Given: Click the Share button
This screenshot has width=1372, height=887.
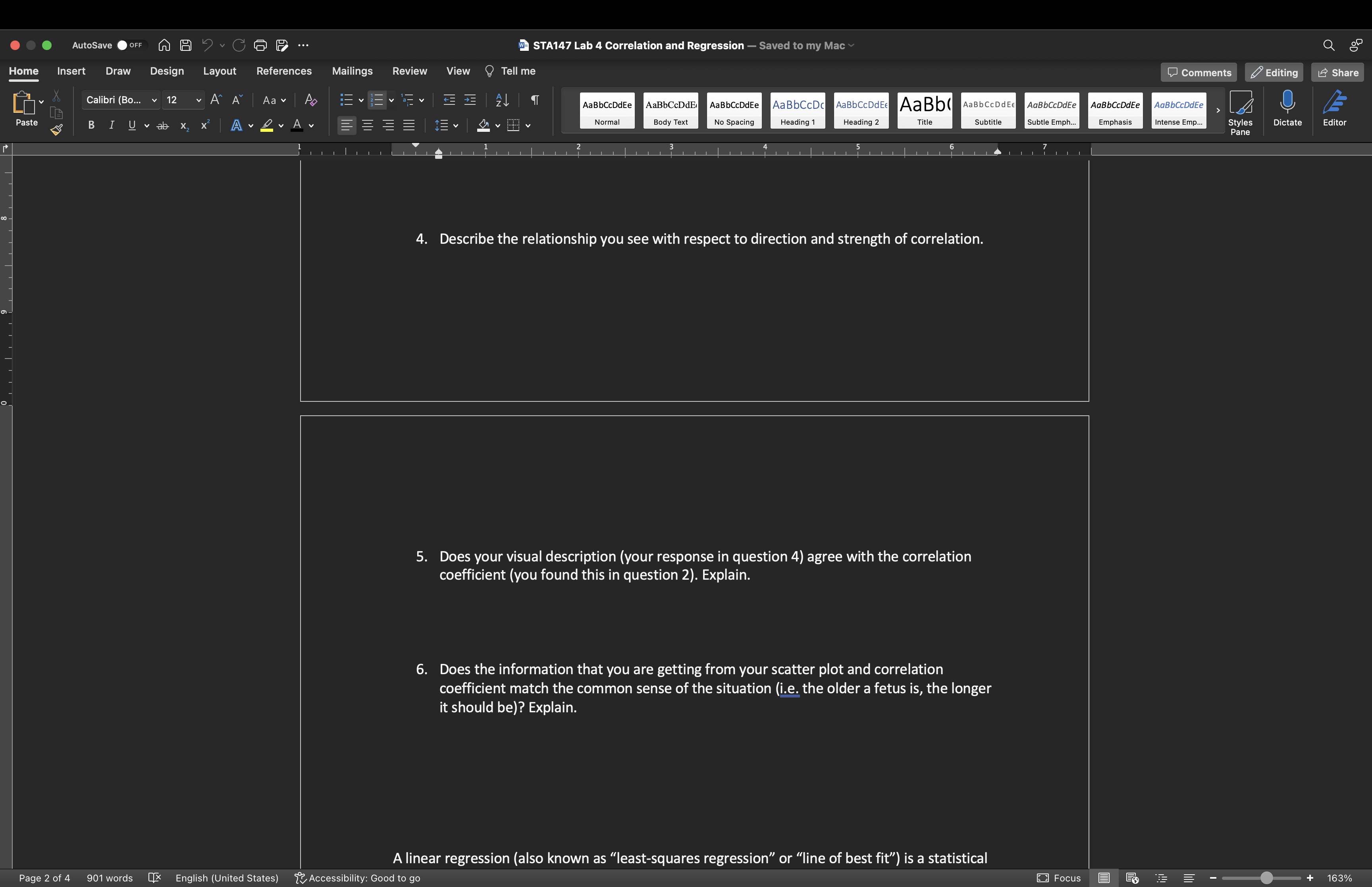Looking at the screenshot, I should pyautogui.click(x=1337, y=73).
